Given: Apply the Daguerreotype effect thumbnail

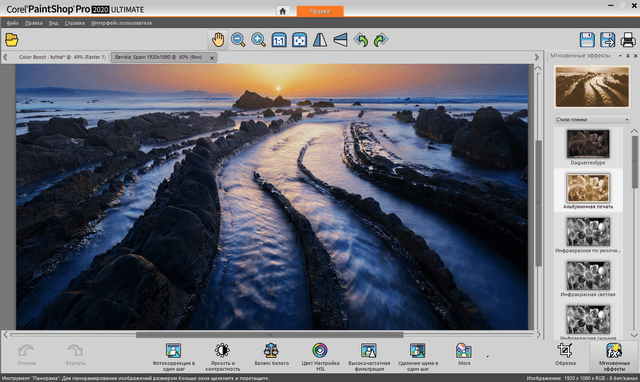Looking at the screenshot, I should coord(588,144).
